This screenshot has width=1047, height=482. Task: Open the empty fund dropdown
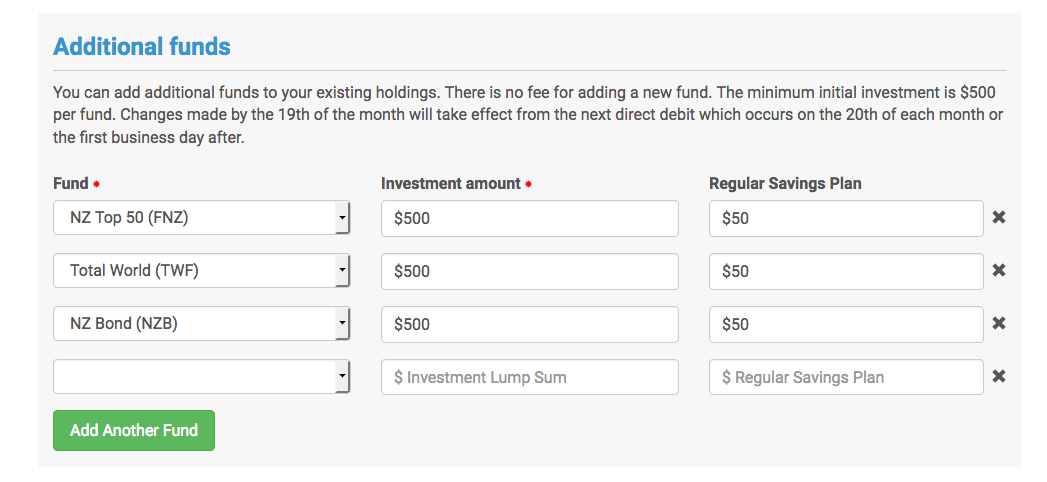201,377
